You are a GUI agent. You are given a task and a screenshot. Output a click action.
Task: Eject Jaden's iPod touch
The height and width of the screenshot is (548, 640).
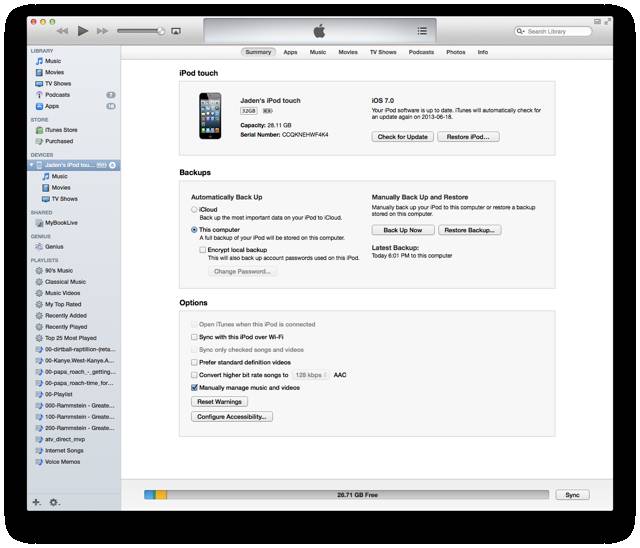pyautogui.click(x=113, y=164)
